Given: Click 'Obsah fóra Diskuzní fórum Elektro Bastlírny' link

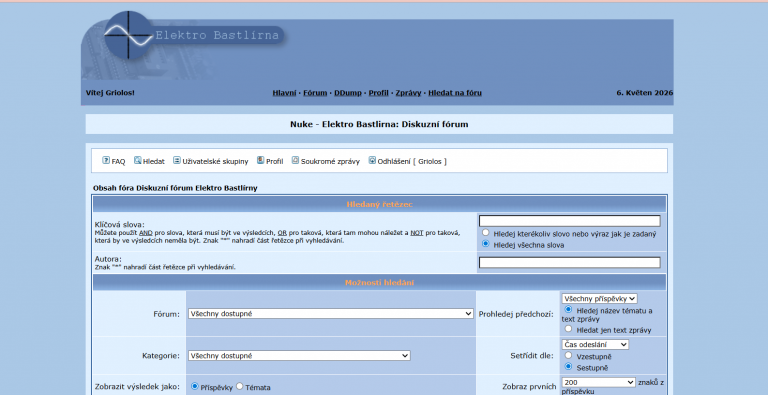Looking at the screenshot, I should 175,188.
